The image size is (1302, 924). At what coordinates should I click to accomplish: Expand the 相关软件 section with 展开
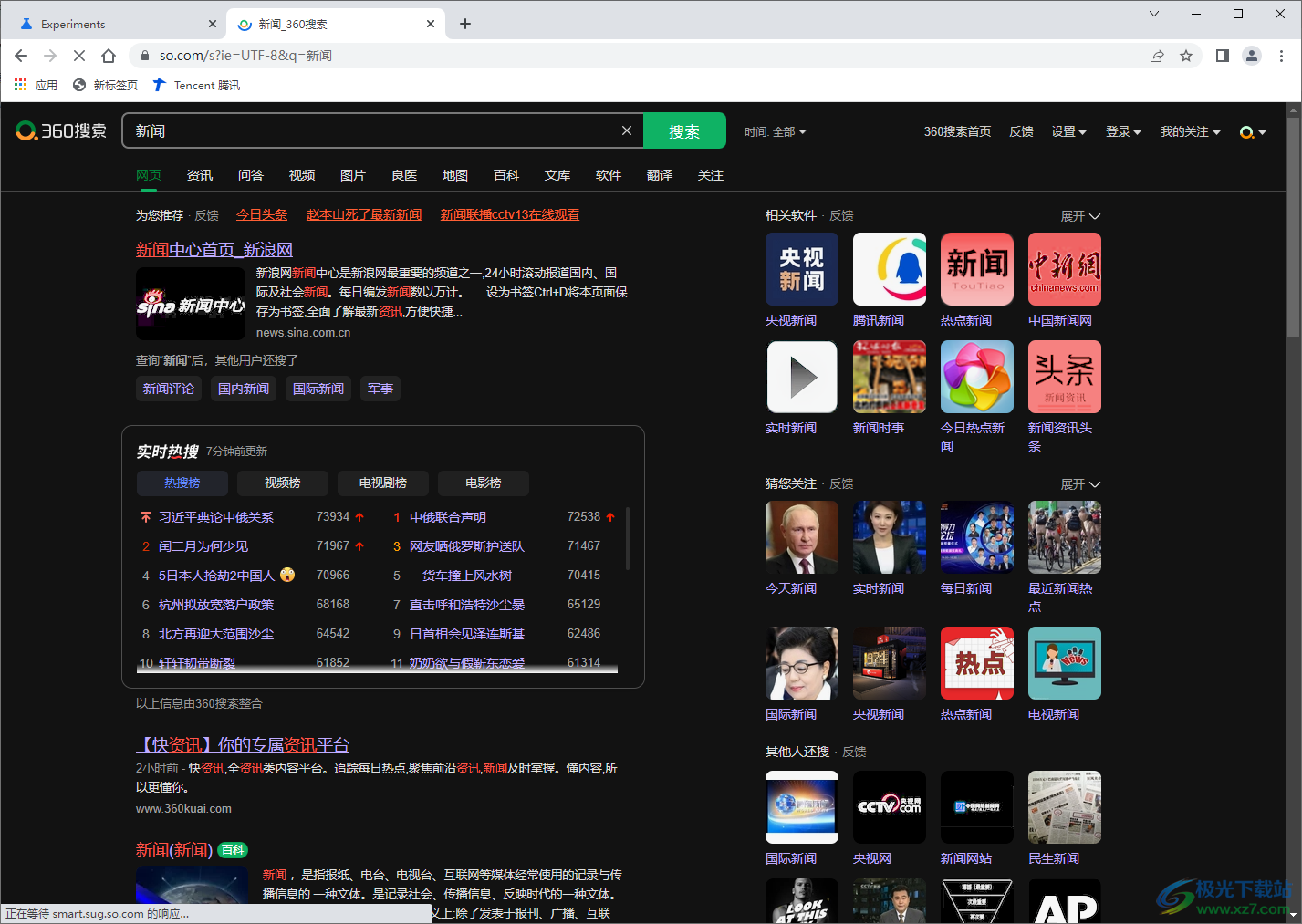1080,216
